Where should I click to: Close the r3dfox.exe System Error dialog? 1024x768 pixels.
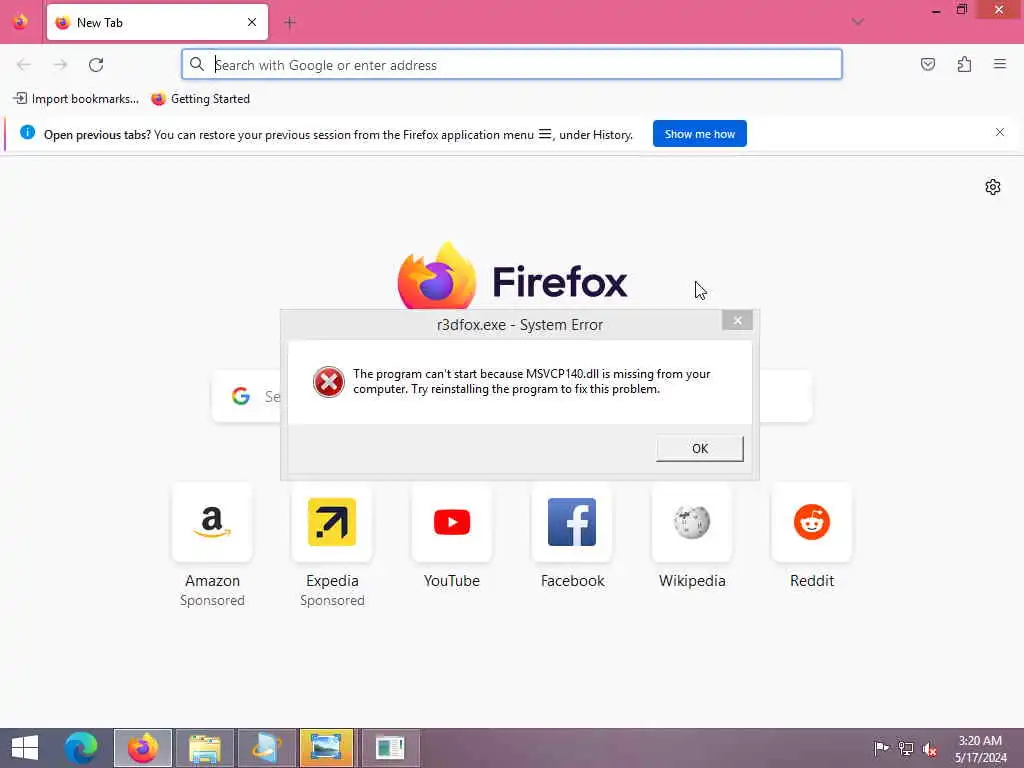pyautogui.click(x=737, y=320)
